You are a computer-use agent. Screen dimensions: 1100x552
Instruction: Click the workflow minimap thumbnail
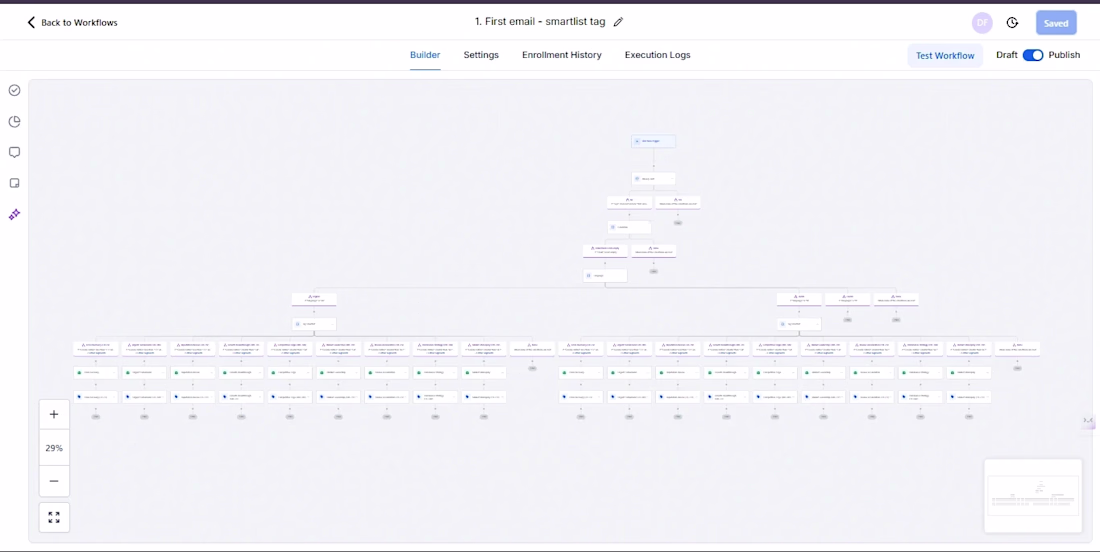point(1033,496)
